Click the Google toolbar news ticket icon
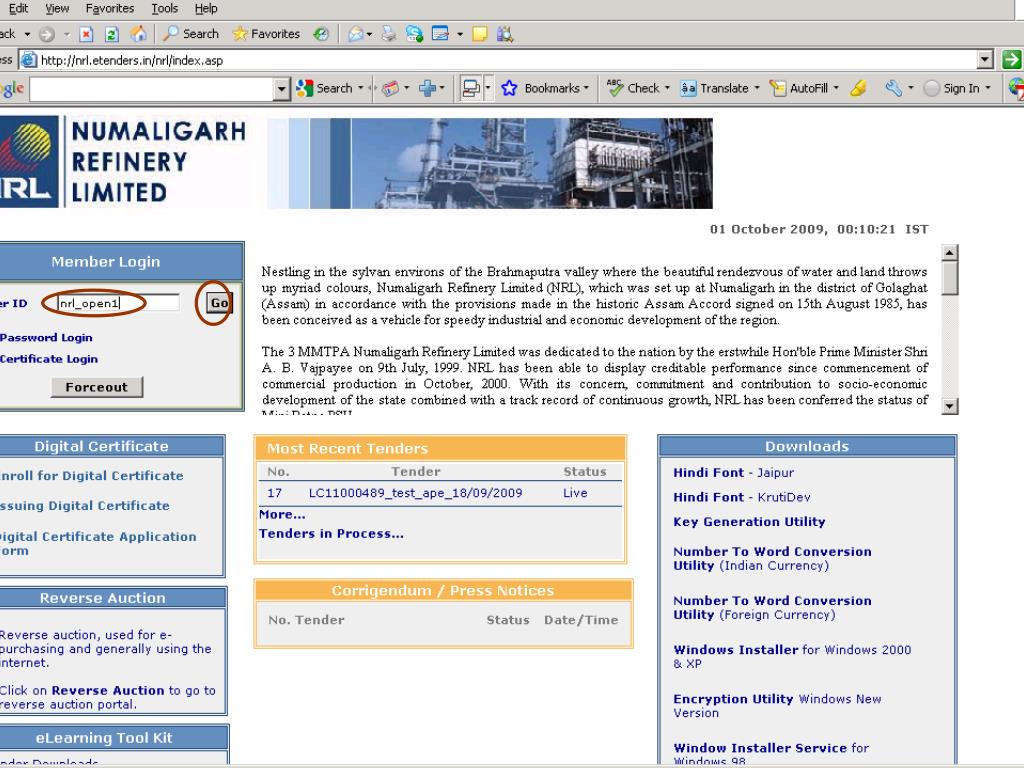The height and width of the screenshot is (768, 1024). pyautogui.click(x=391, y=88)
